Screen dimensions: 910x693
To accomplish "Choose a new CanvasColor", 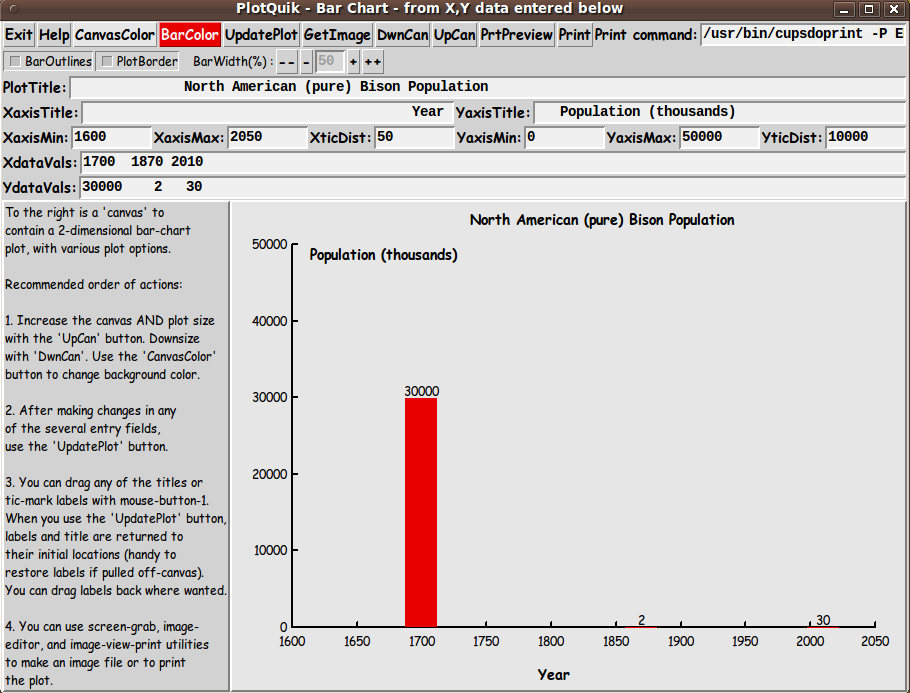I will (115, 35).
